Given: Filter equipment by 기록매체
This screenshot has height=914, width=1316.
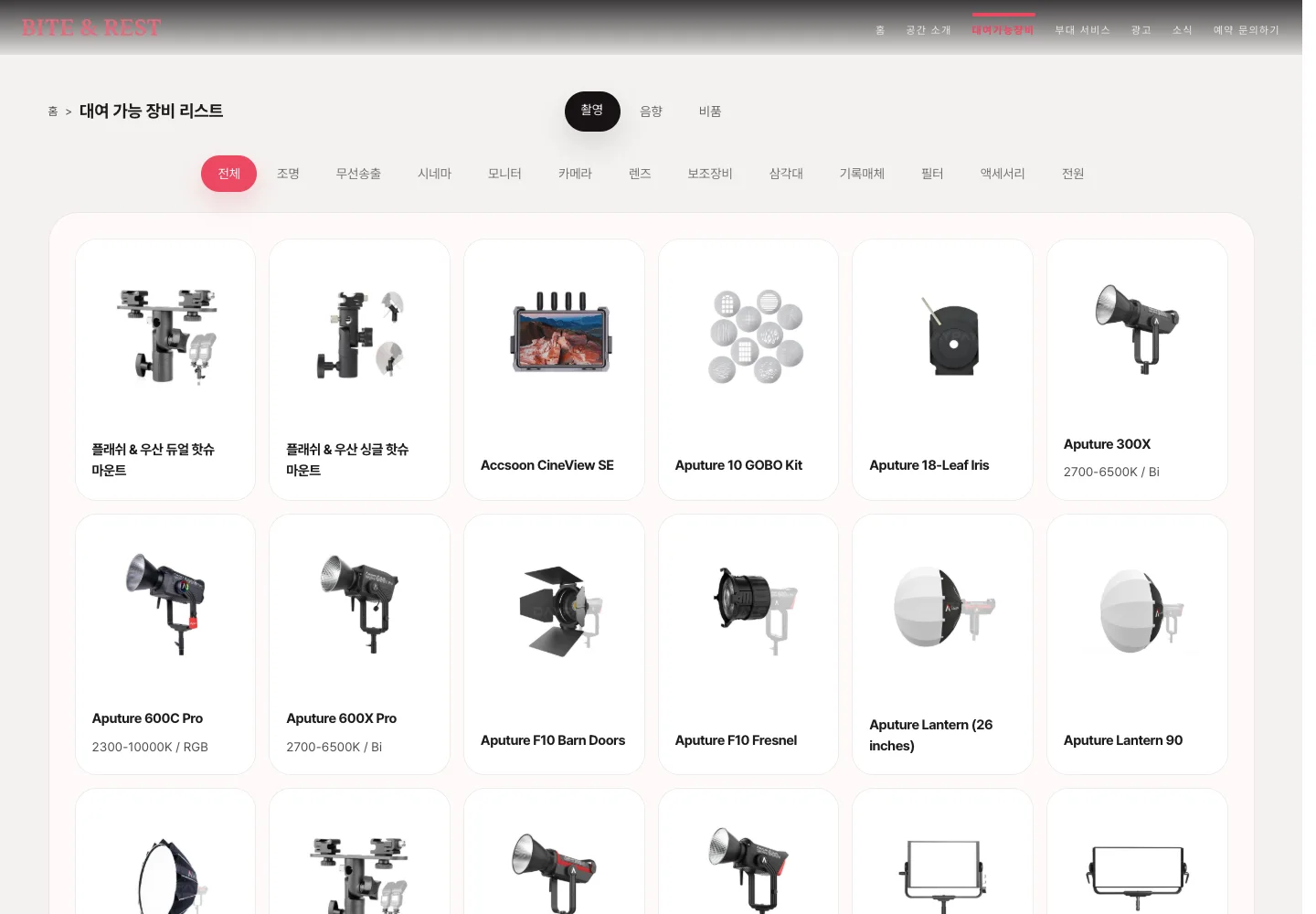Looking at the screenshot, I should coord(862,174).
